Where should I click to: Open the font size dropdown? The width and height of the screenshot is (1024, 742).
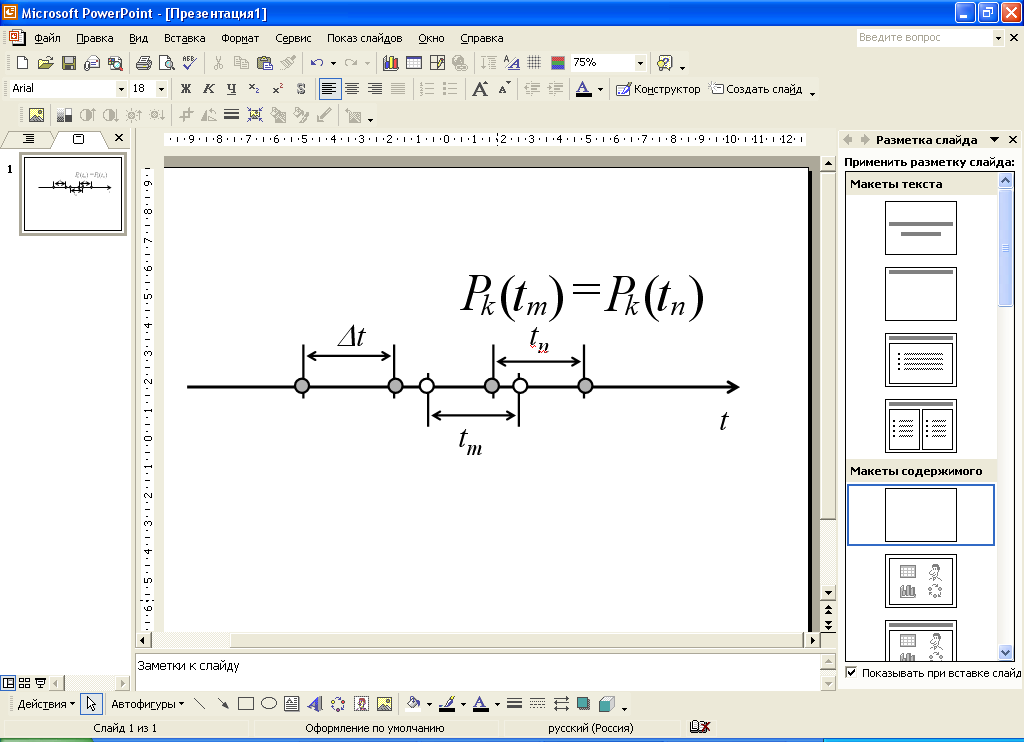[161, 89]
